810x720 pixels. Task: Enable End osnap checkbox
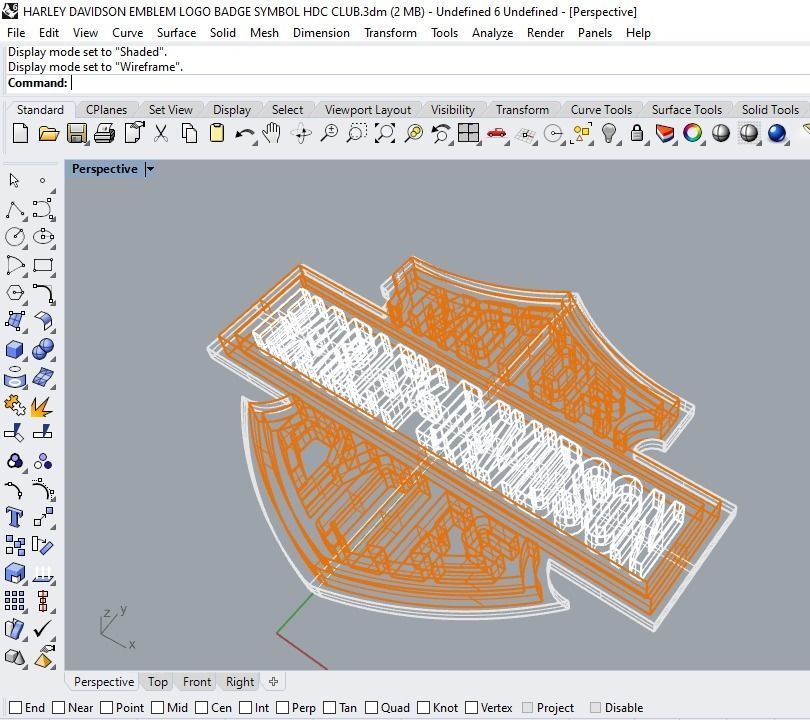coord(16,707)
